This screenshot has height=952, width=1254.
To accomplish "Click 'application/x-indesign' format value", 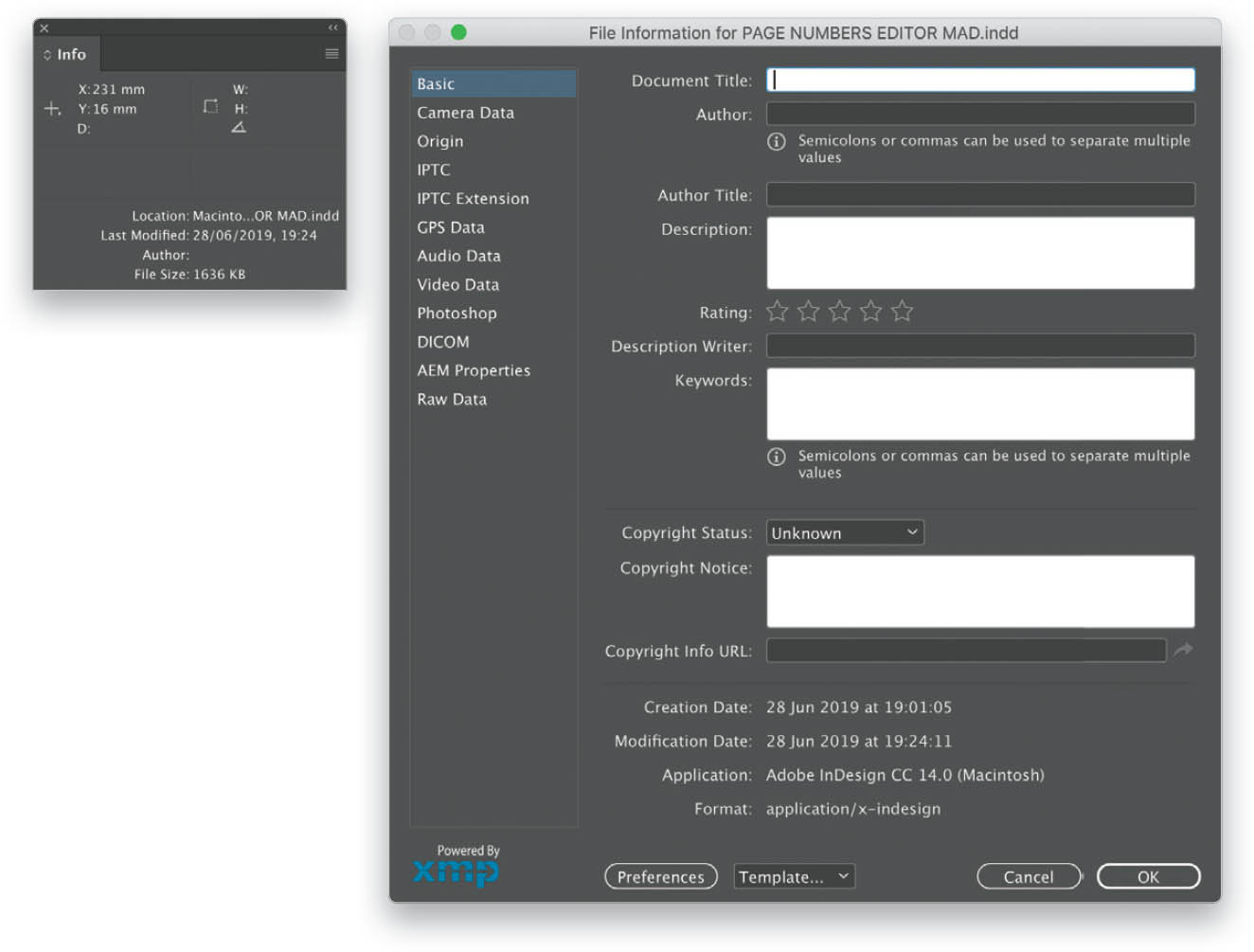I will (853, 809).
